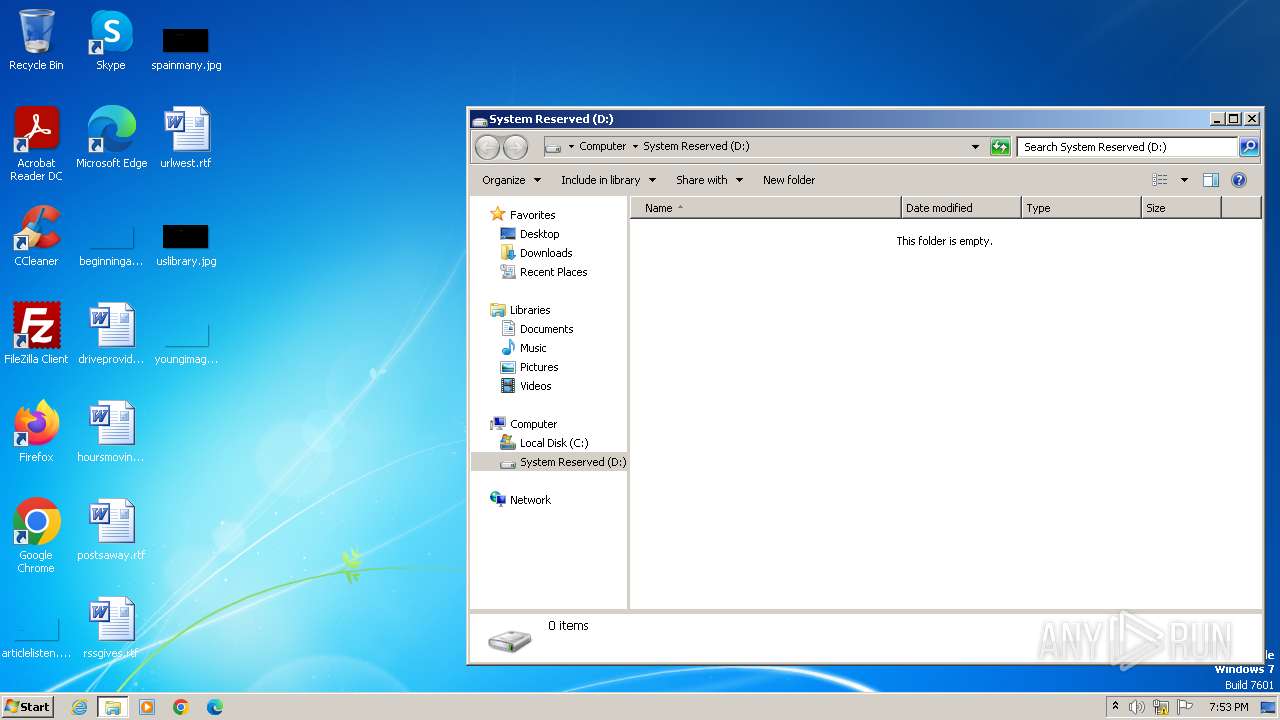Open the Music library
This screenshot has height=720, width=1280.
533,348
